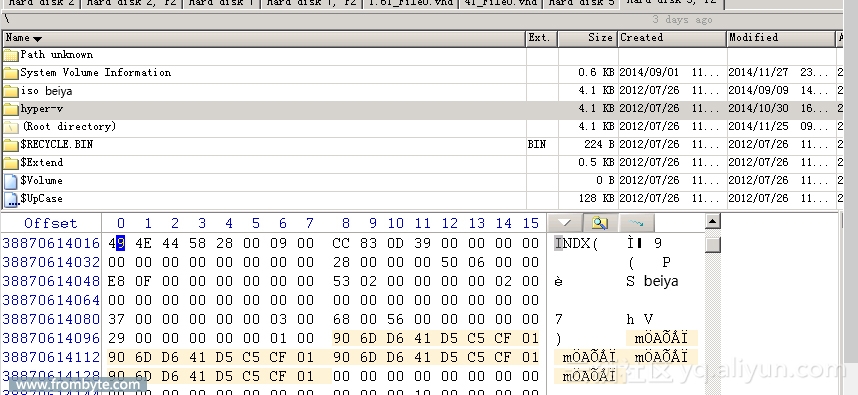The width and height of the screenshot is (858, 395).
Task: Switch to the 41_file0.vhd tab
Action: click(x=501, y=3)
